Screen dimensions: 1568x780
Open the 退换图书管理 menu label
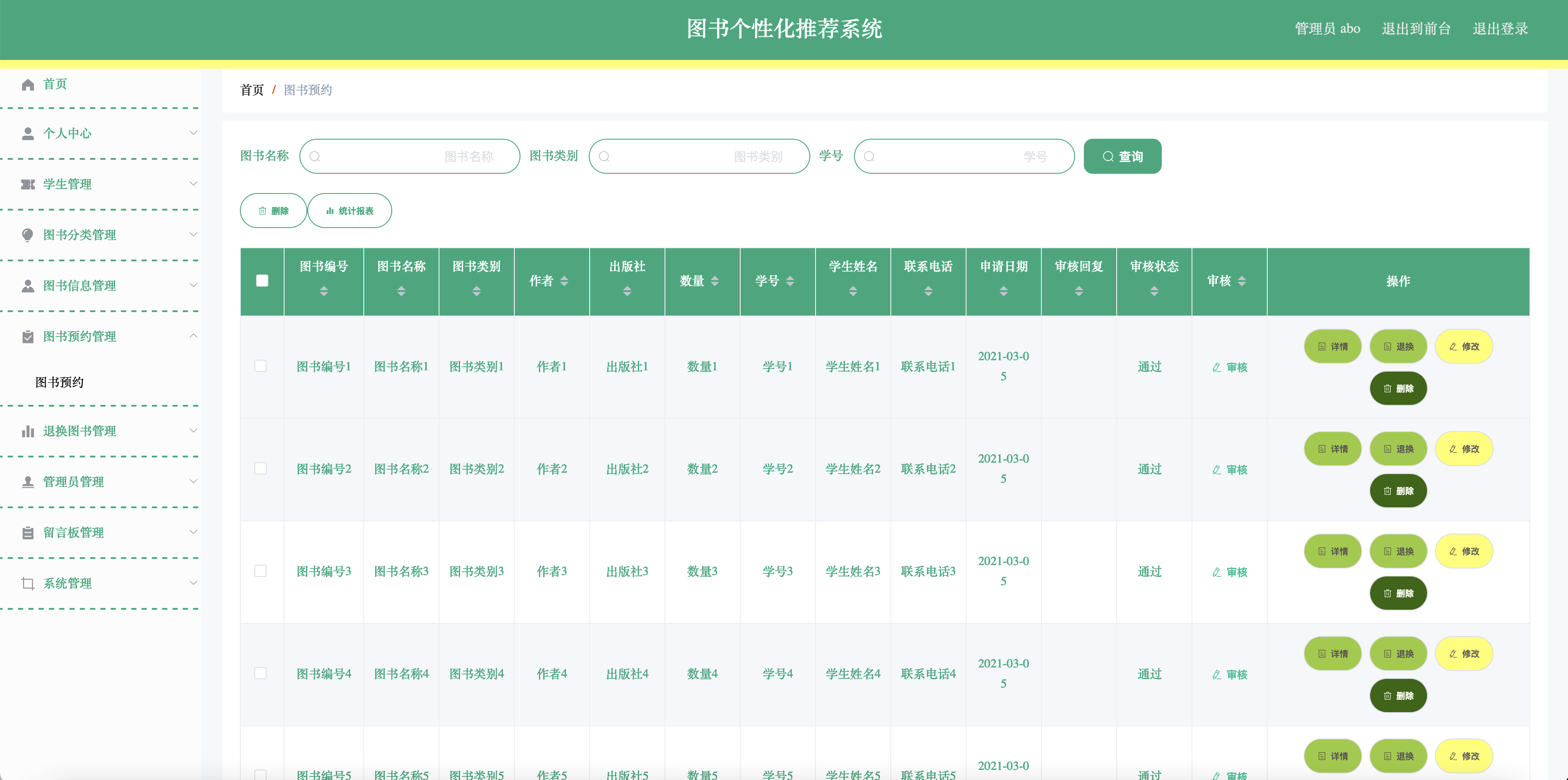(80, 432)
